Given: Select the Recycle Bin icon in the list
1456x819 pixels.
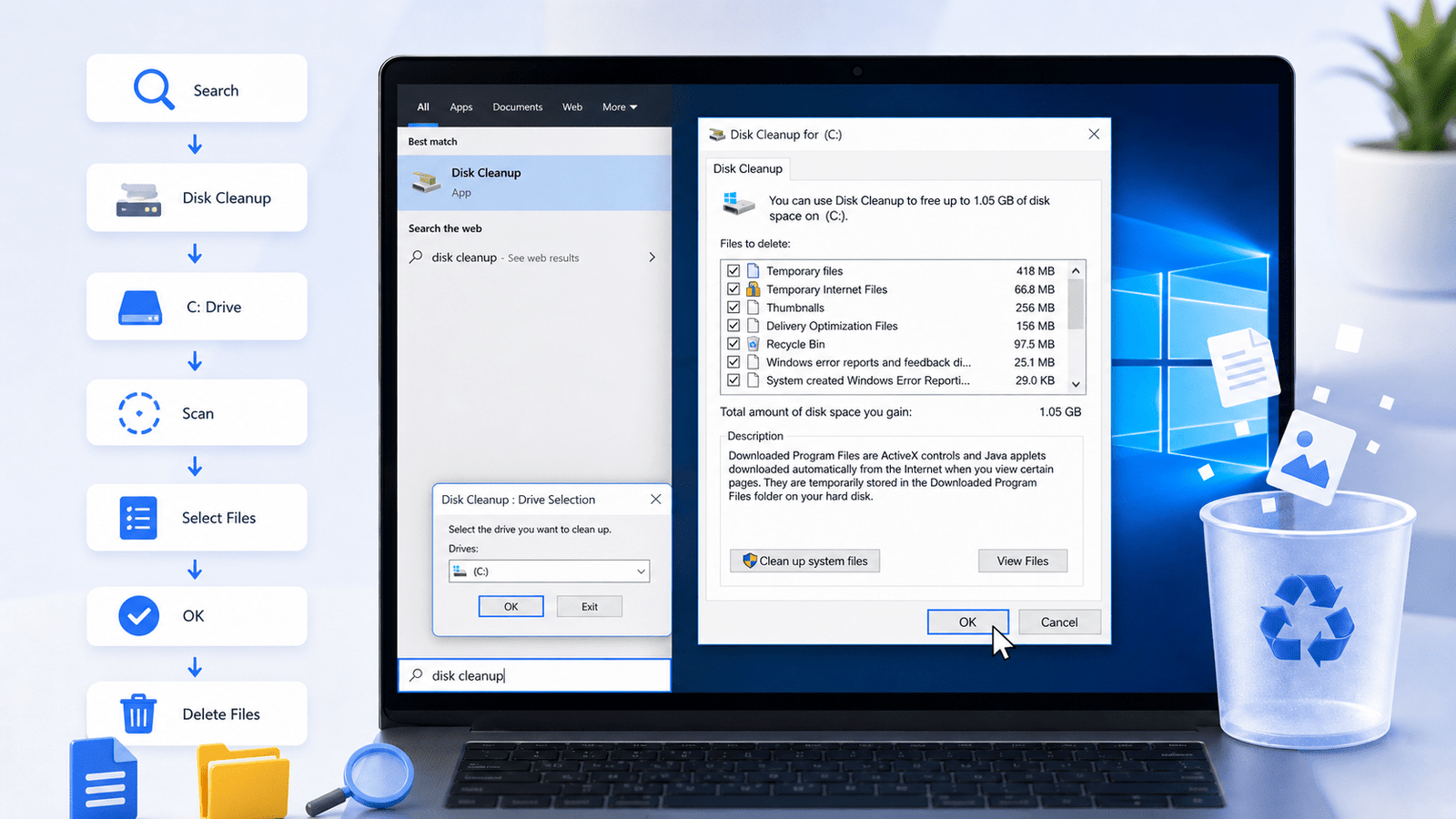Looking at the screenshot, I should tap(753, 344).
